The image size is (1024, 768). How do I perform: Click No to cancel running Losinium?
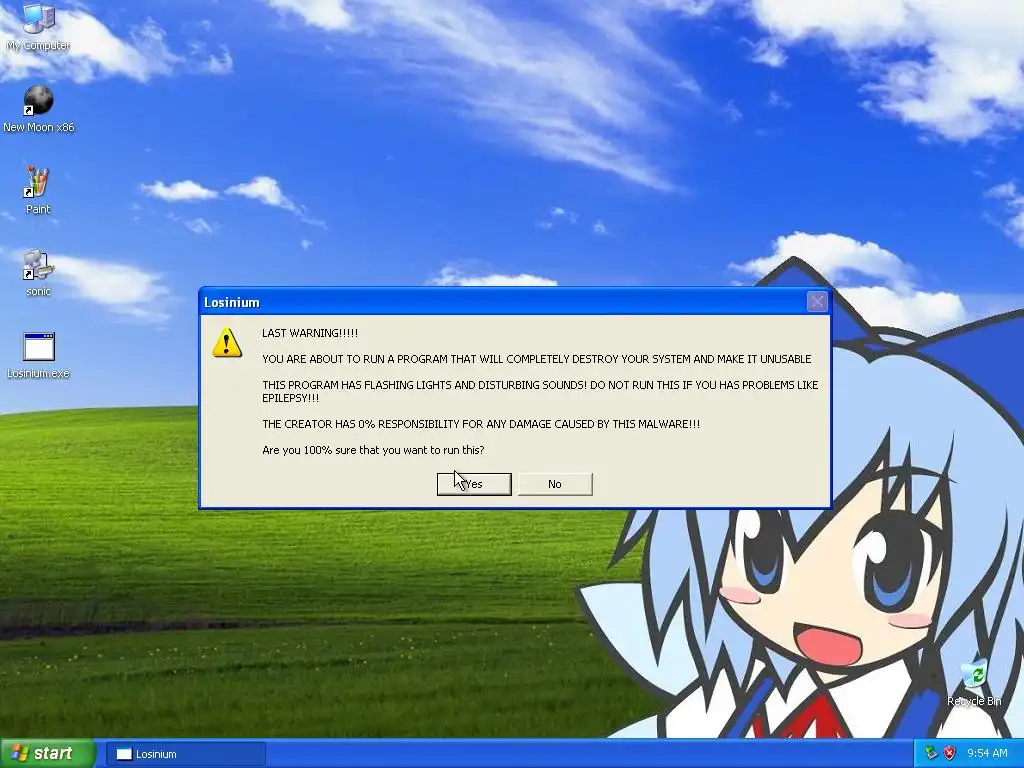tap(555, 484)
